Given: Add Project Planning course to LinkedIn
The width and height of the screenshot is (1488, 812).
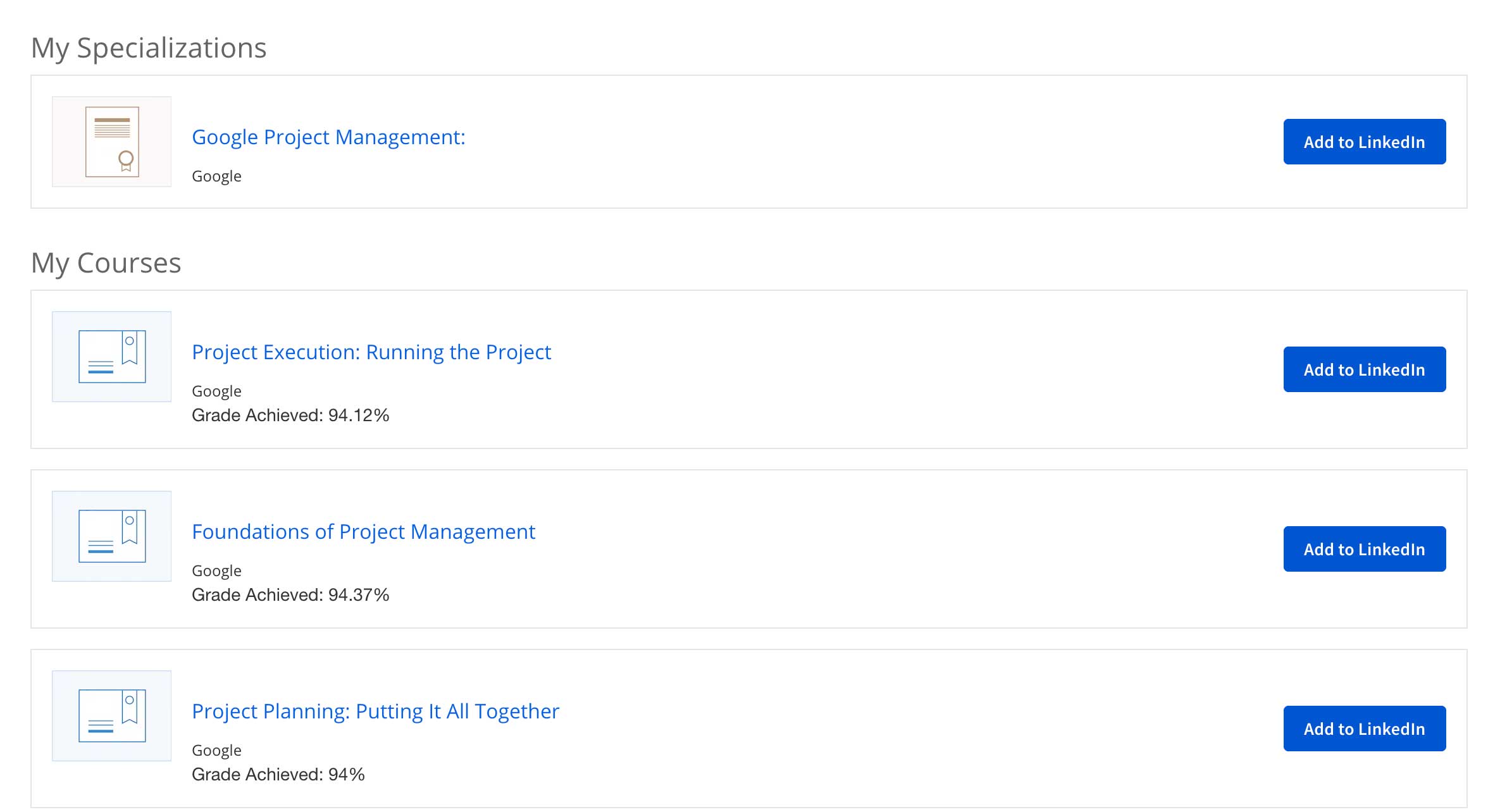Looking at the screenshot, I should click(1364, 729).
